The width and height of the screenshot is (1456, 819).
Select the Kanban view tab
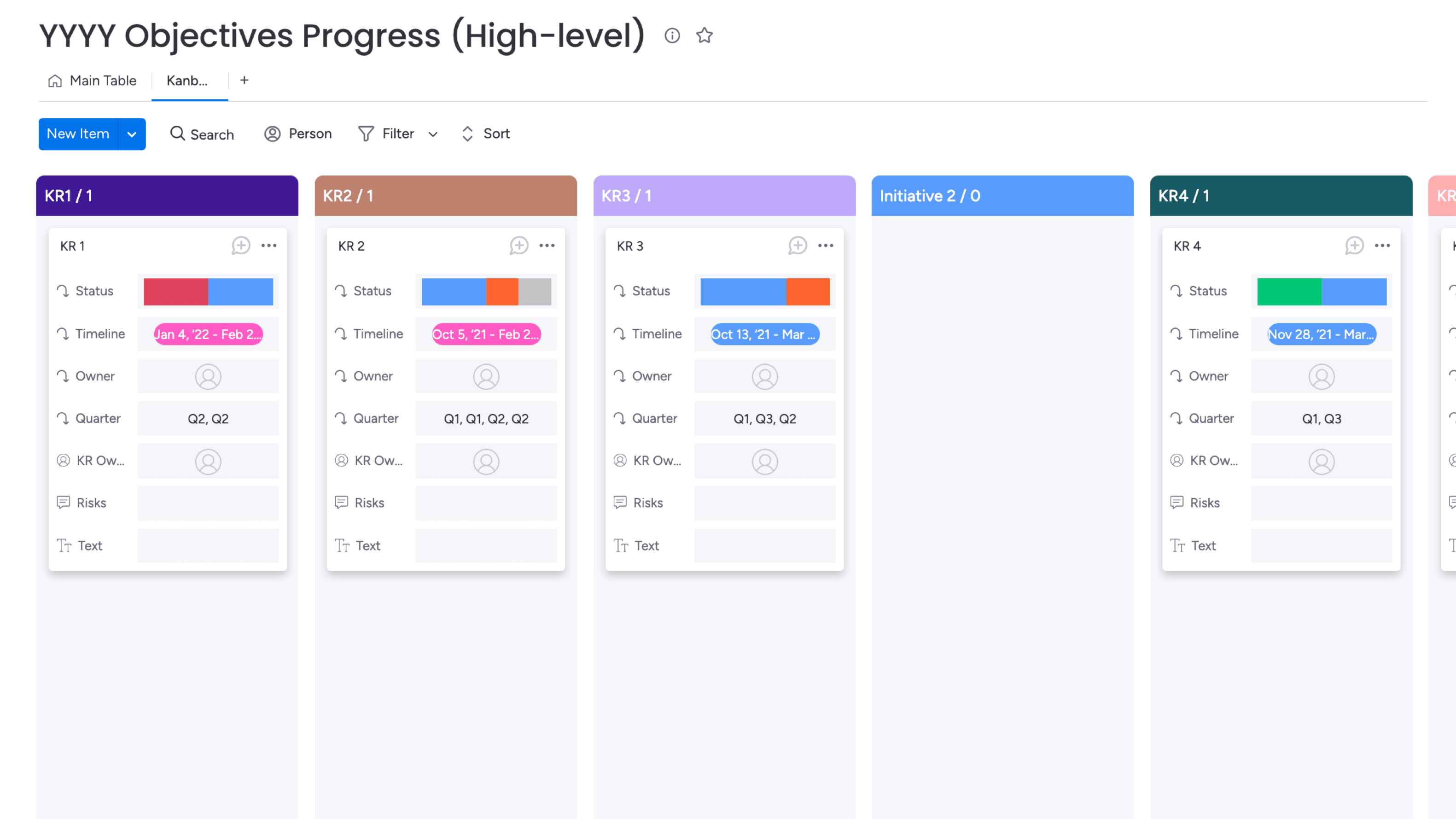pos(189,80)
